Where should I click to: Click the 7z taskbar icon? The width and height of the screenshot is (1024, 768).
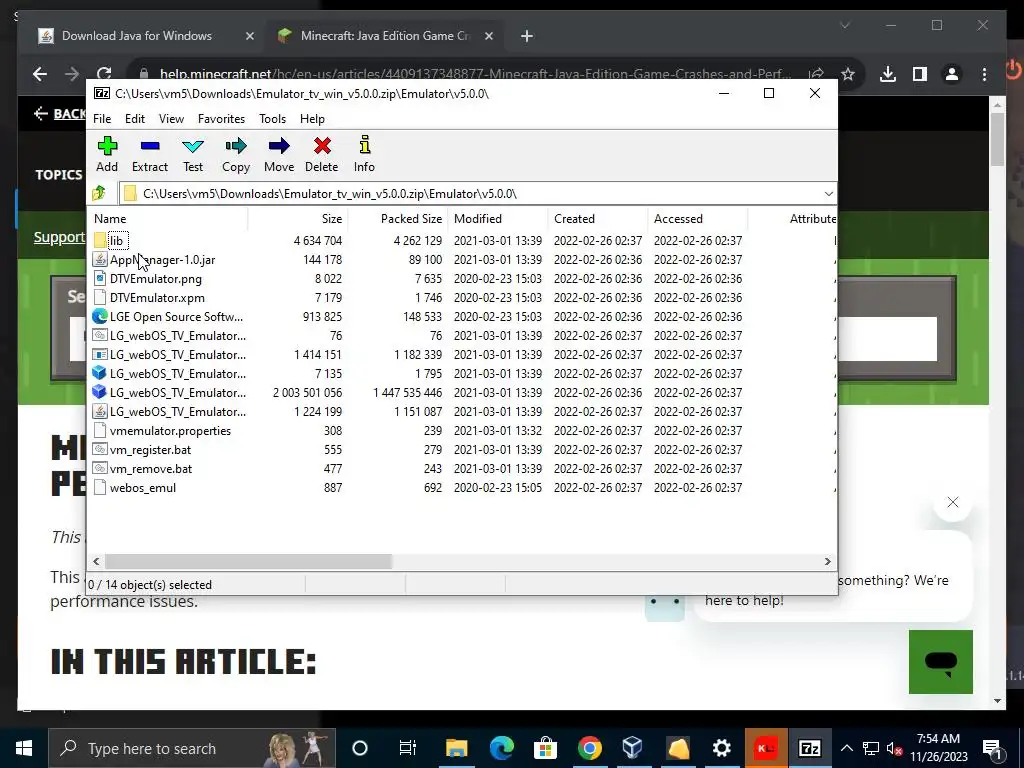point(810,748)
